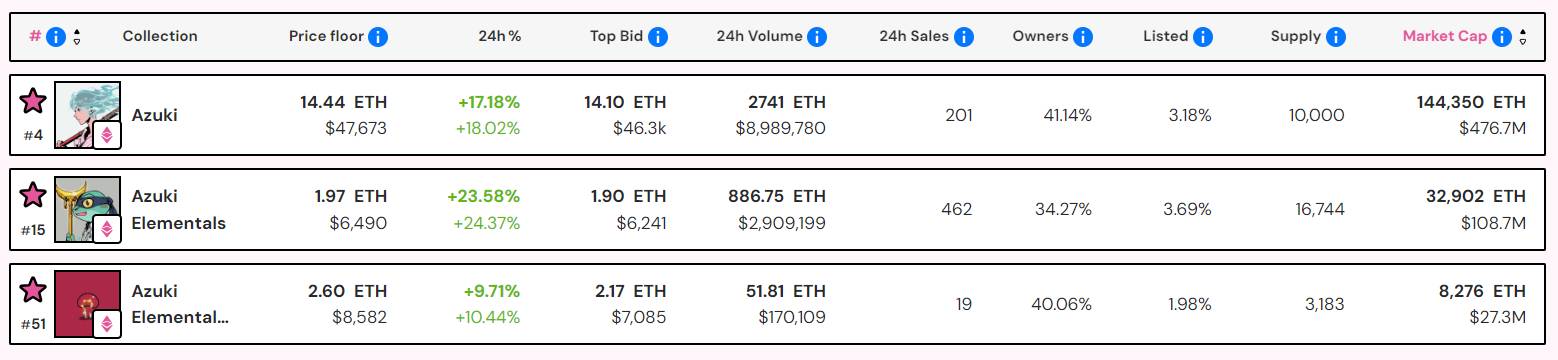The image size is (1558, 360).
Task: Click the Azuki collection thumbnail image
Action: coord(87,115)
